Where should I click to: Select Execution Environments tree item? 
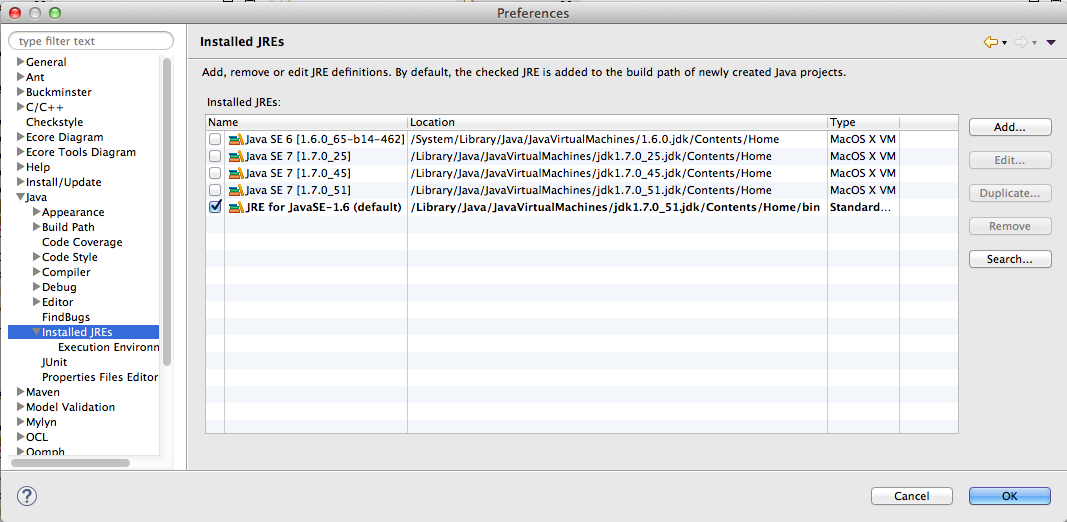(x=108, y=347)
